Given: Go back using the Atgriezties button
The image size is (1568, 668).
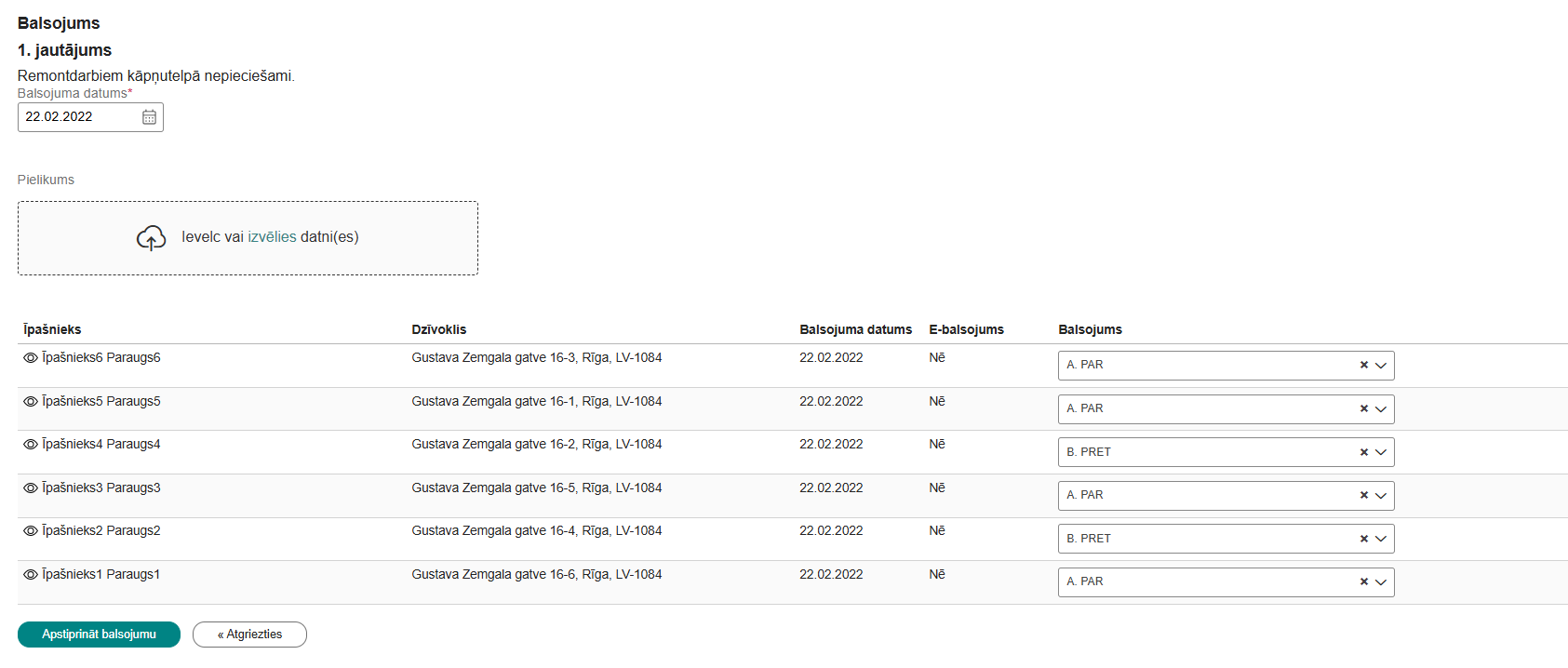Looking at the screenshot, I should (x=249, y=635).
